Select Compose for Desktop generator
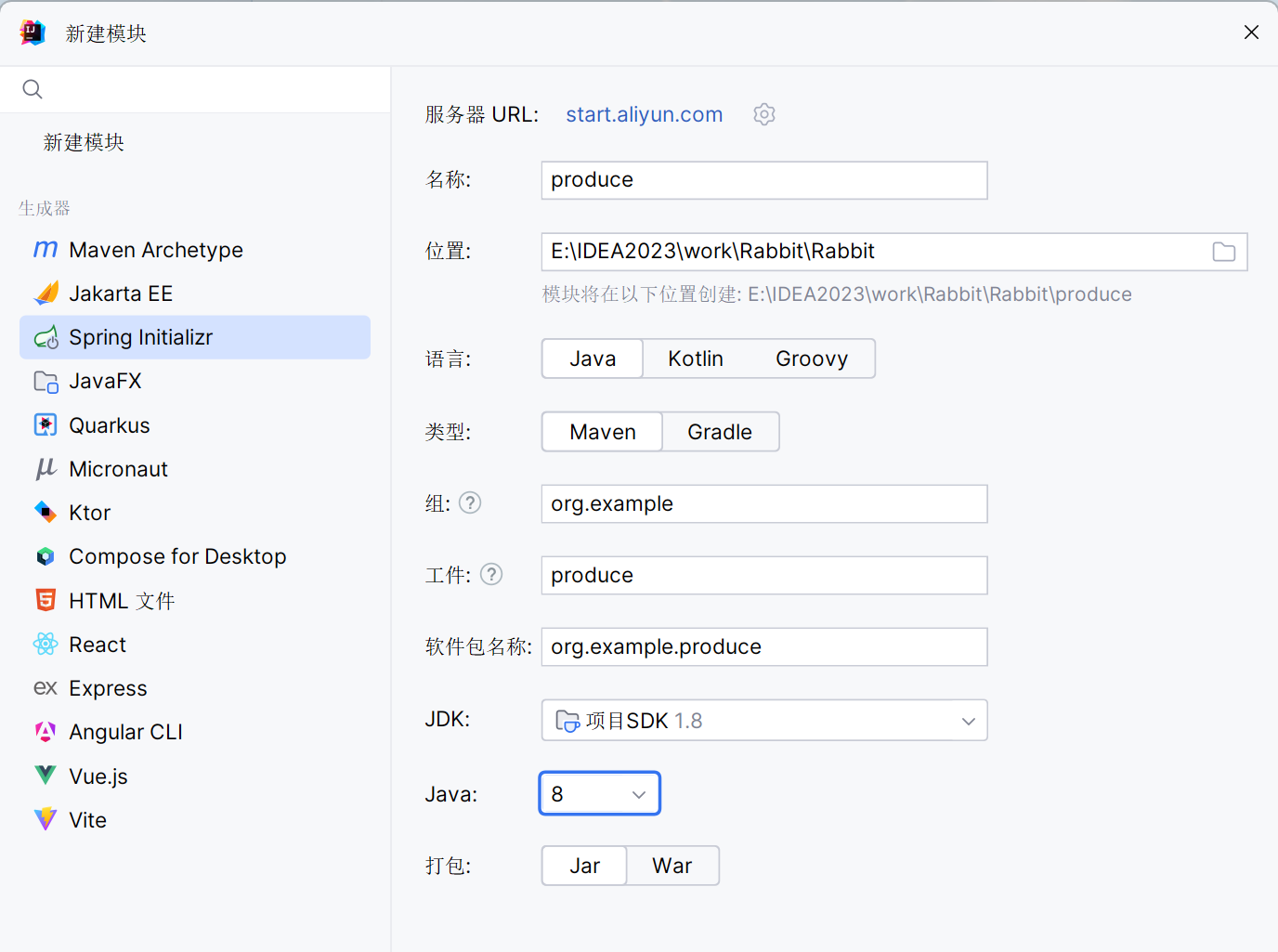The image size is (1278, 952). (x=195, y=556)
